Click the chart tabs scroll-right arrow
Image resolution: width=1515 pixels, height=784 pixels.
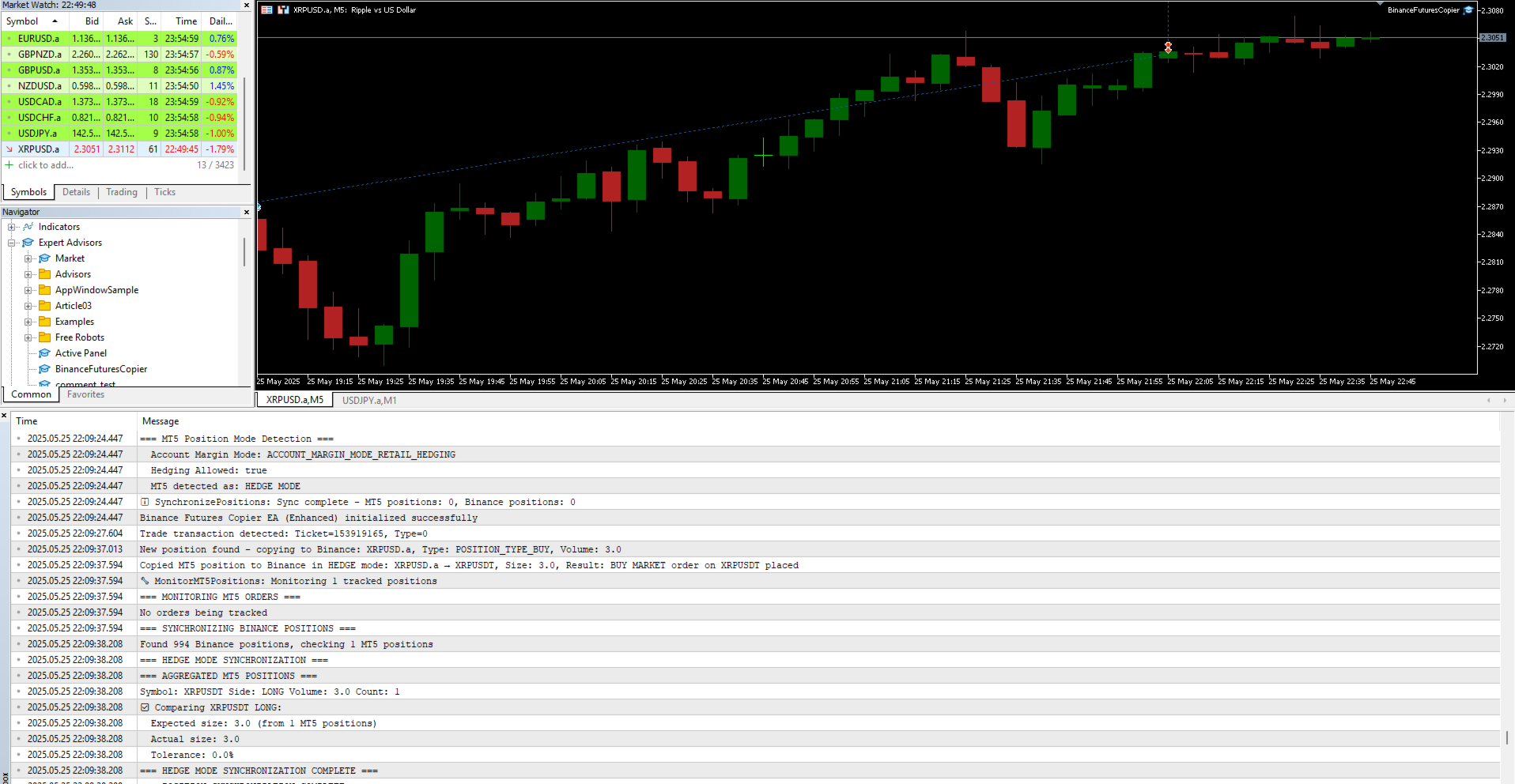click(1505, 401)
